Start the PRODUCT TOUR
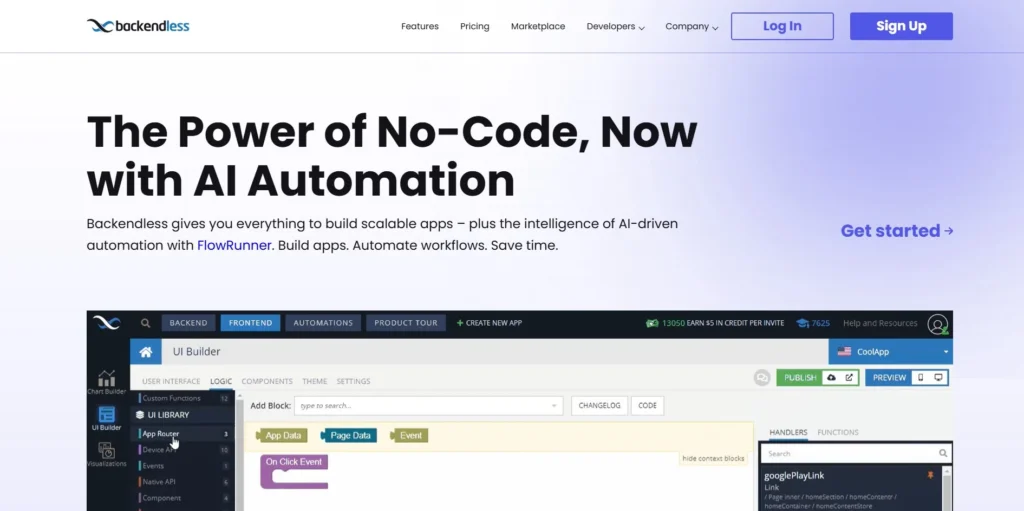1024x511 pixels. (406, 323)
